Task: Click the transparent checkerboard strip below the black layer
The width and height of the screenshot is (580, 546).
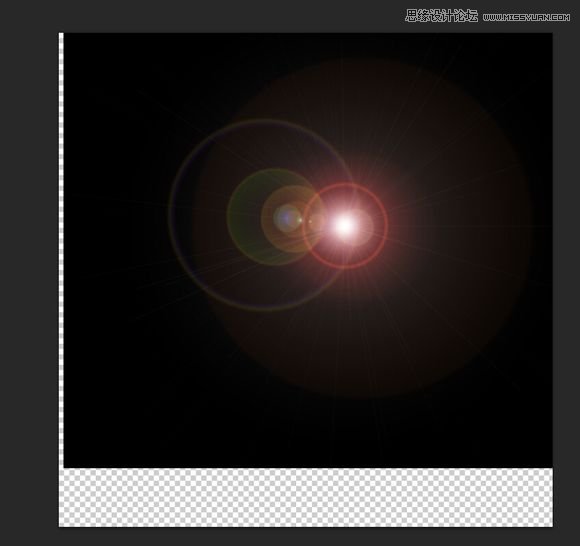Action: coord(306,497)
